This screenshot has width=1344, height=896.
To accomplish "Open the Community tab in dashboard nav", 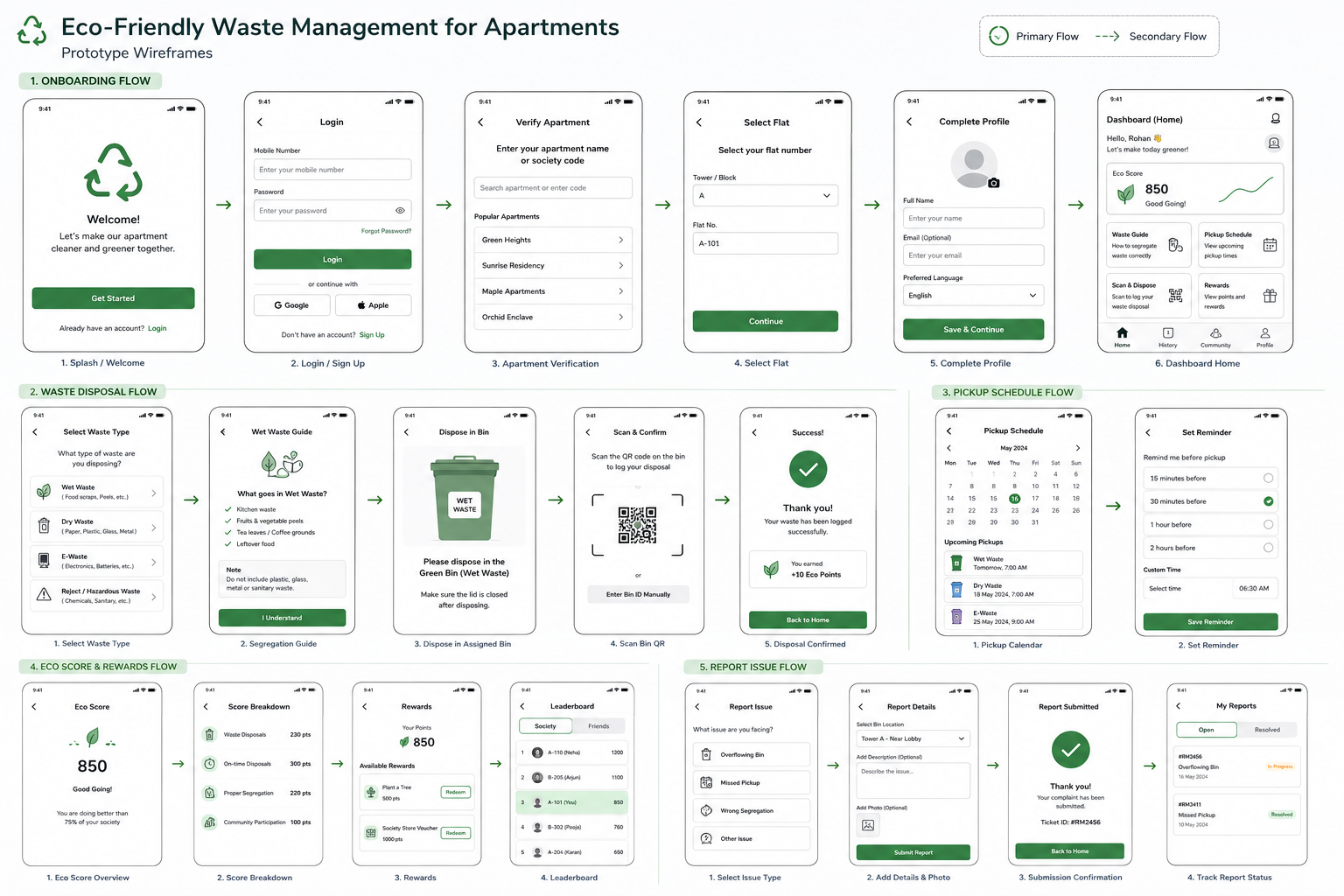I will [x=1215, y=337].
